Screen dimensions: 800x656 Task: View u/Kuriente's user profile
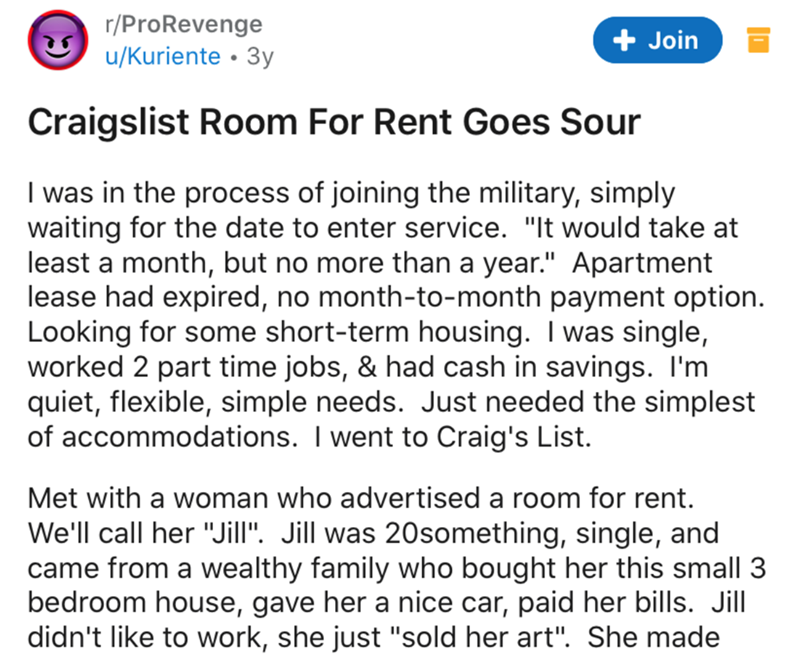point(163,56)
